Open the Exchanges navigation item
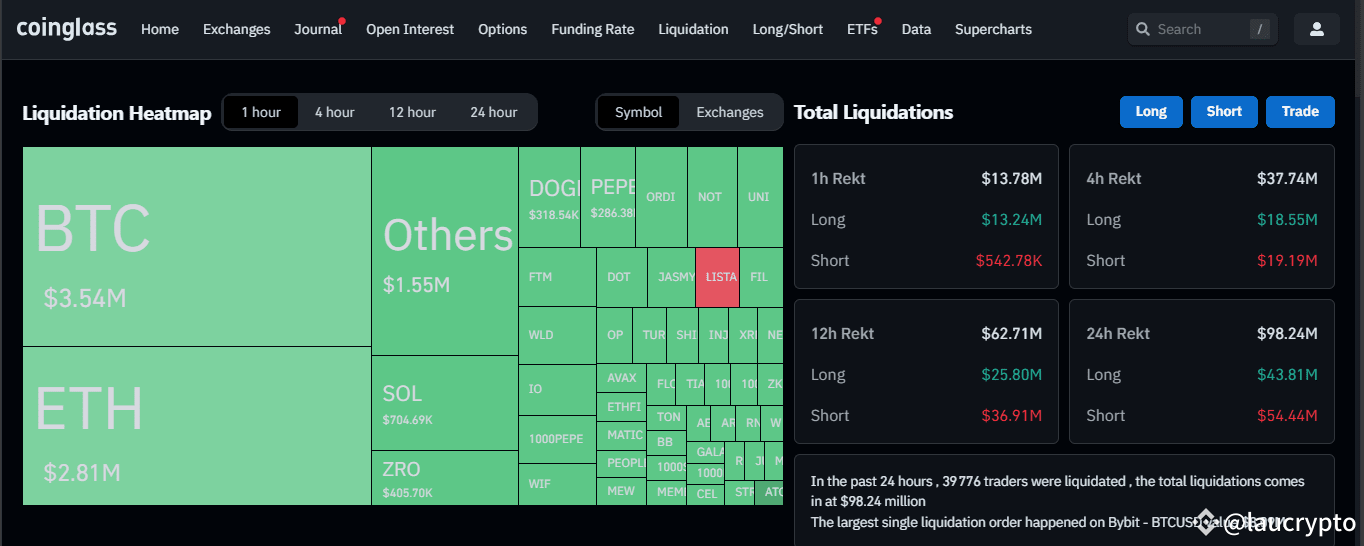 [x=236, y=29]
